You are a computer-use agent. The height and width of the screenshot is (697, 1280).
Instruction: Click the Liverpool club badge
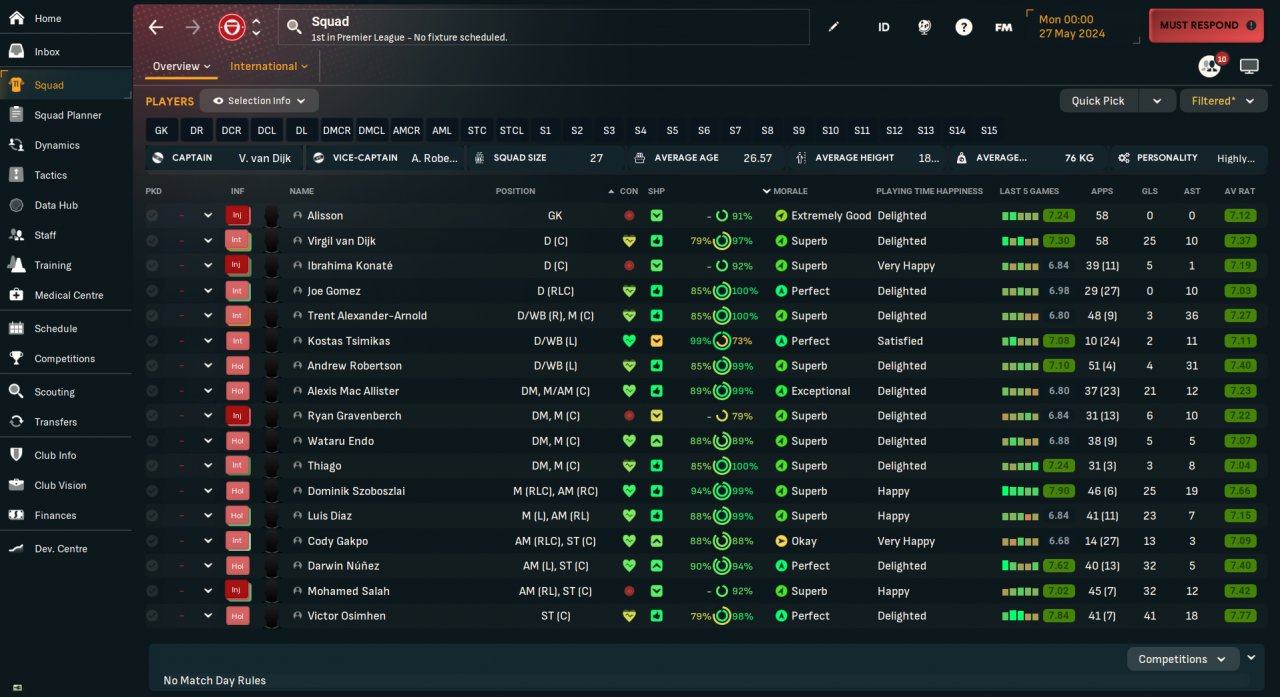[x=231, y=27]
